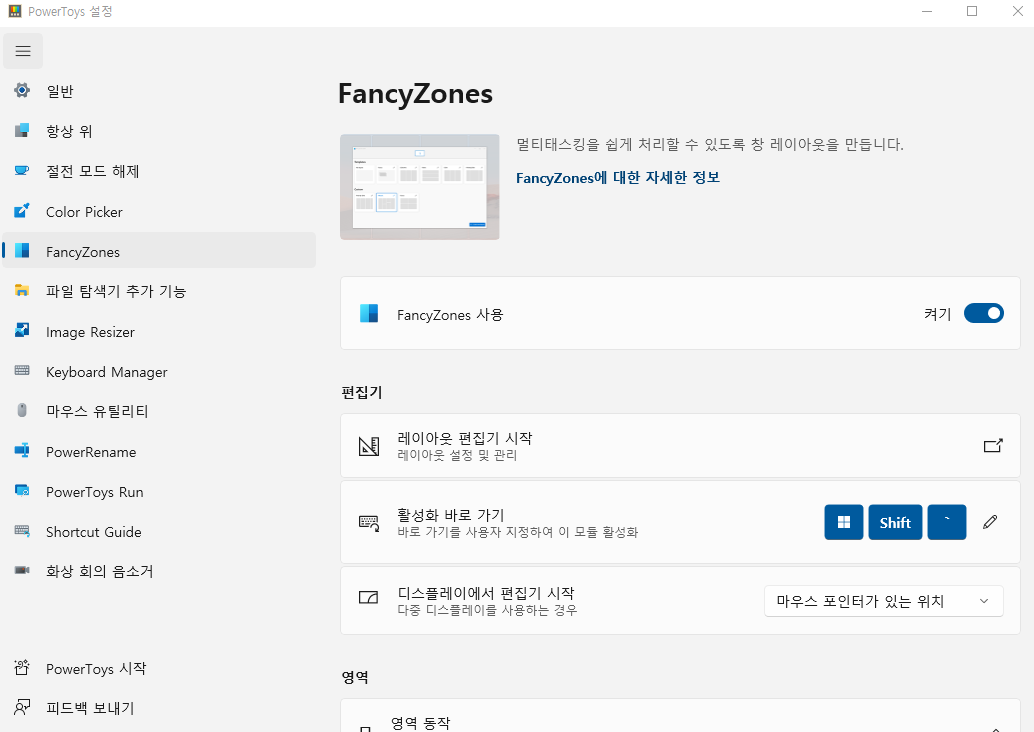
Task: Open the PowerToys Run settings page
Action: [159, 492]
